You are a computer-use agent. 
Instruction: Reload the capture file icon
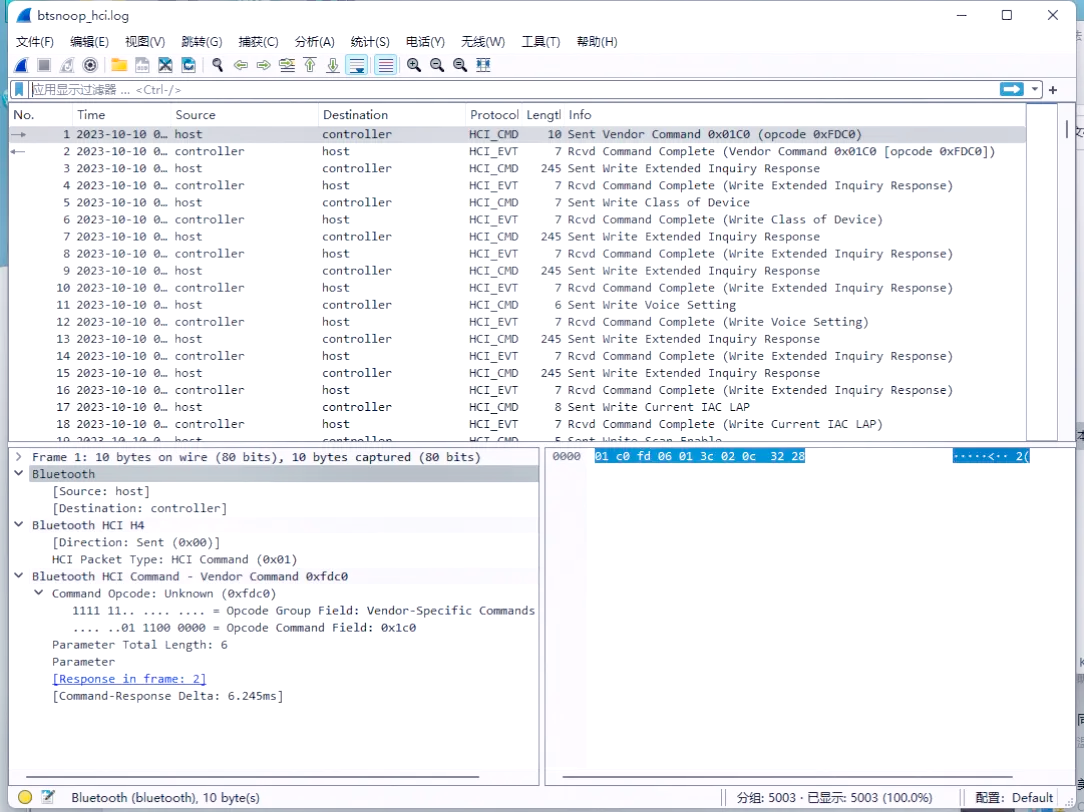click(188, 65)
